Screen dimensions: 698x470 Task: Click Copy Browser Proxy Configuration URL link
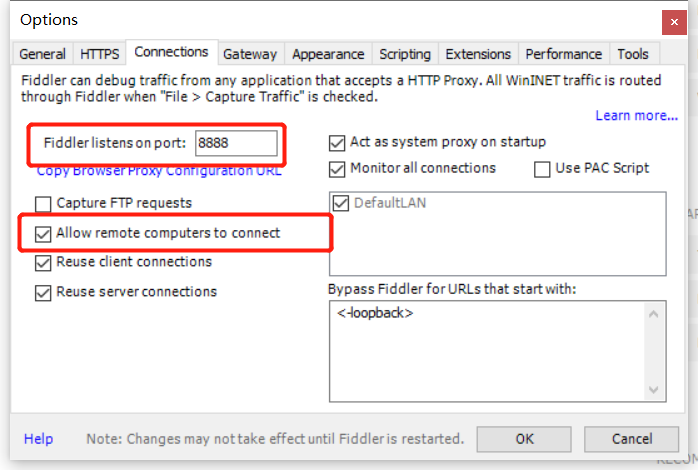click(159, 171)
